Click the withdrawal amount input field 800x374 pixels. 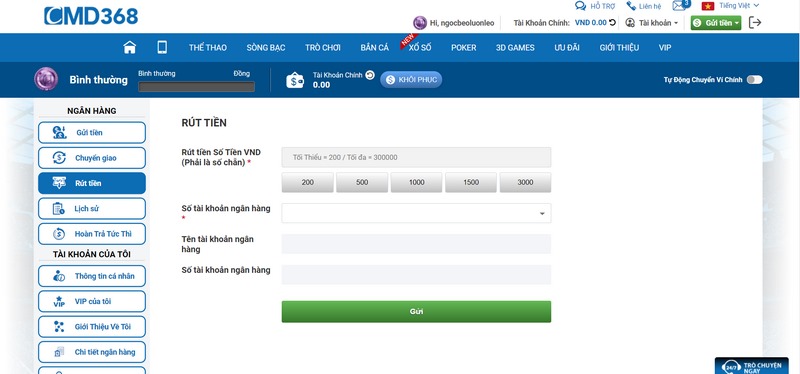tap(416, 157)
